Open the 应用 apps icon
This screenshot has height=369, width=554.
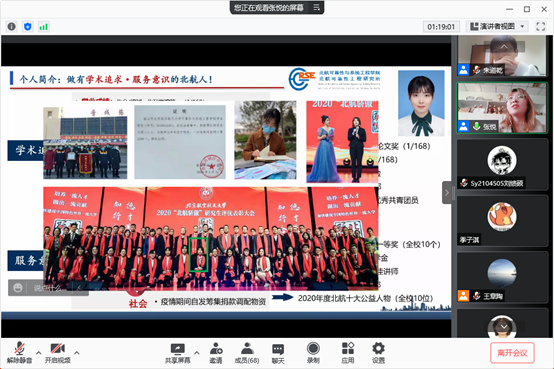tap(348, 353)
